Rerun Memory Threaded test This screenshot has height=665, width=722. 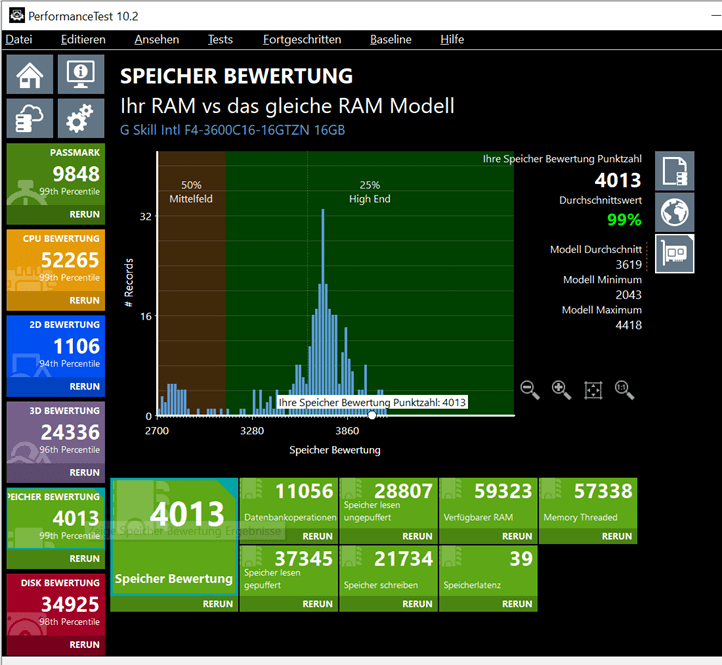point(617,536)
